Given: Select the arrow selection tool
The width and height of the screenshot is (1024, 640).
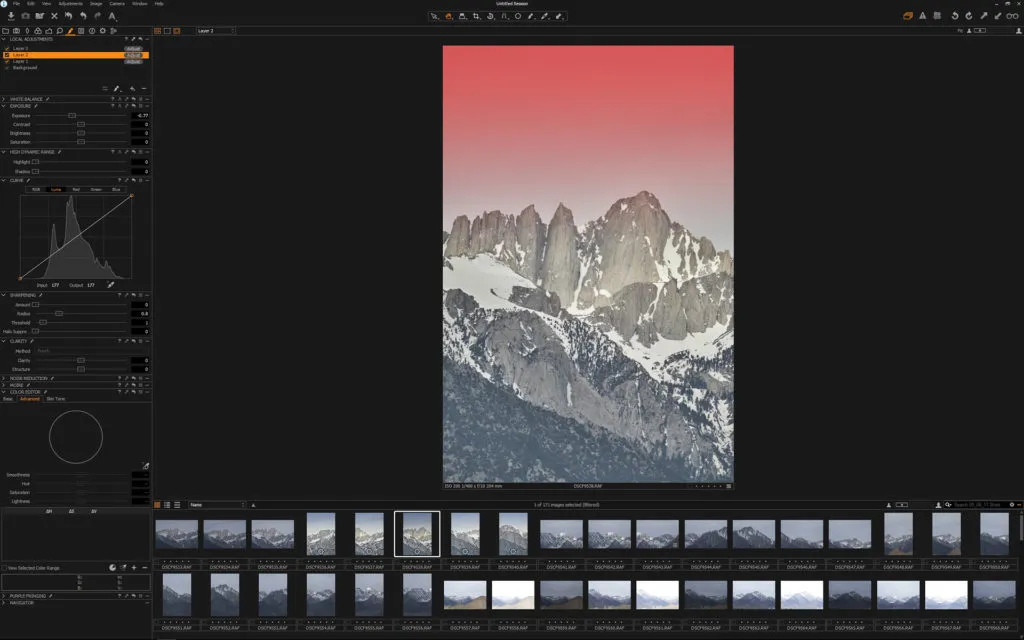Looking at the screenshot, I should click(434, 16).
